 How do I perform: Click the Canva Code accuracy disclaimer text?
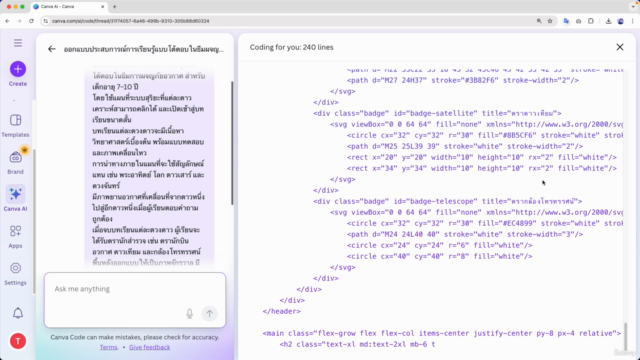point(135,337)
